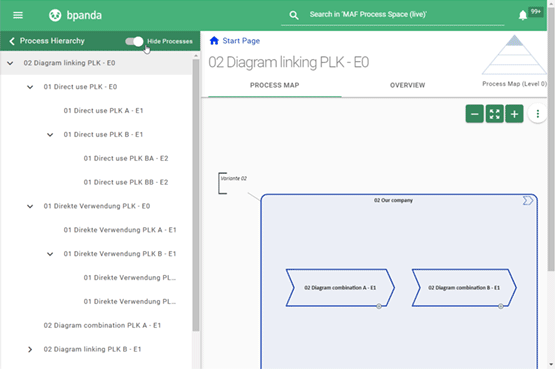555x369 pixels.
Task: Collapse 02 Diagram linking PLK - E0 node
Action: (x=10, y=63)
